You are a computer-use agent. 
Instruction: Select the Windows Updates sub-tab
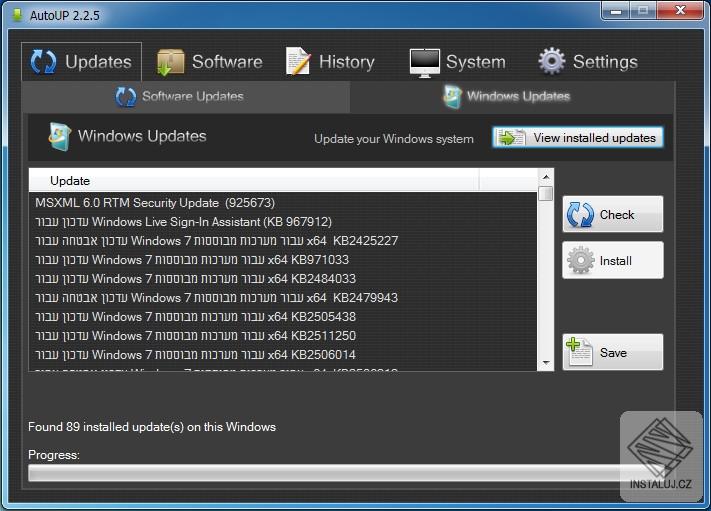tap(511, 97)
